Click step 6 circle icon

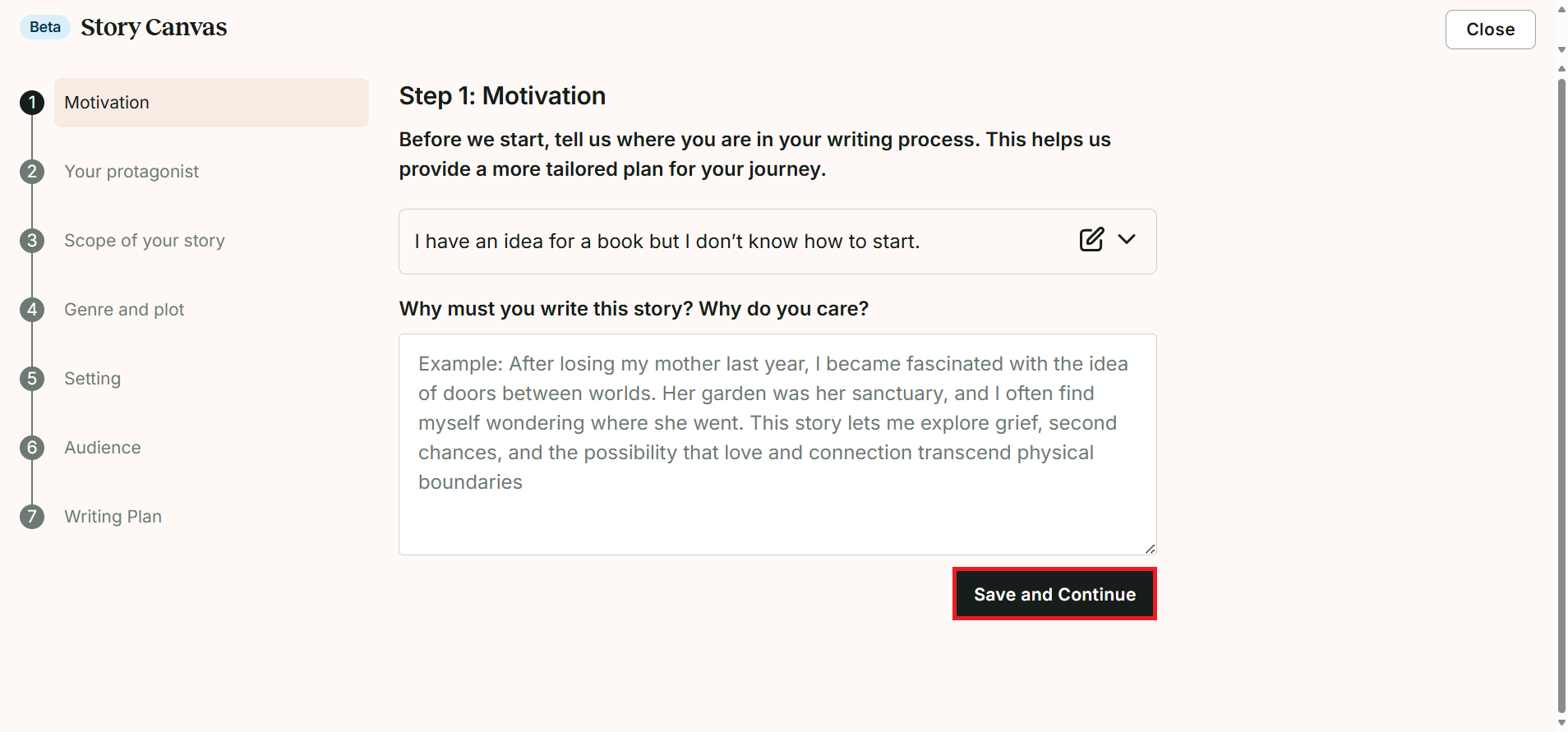[32, 448]
